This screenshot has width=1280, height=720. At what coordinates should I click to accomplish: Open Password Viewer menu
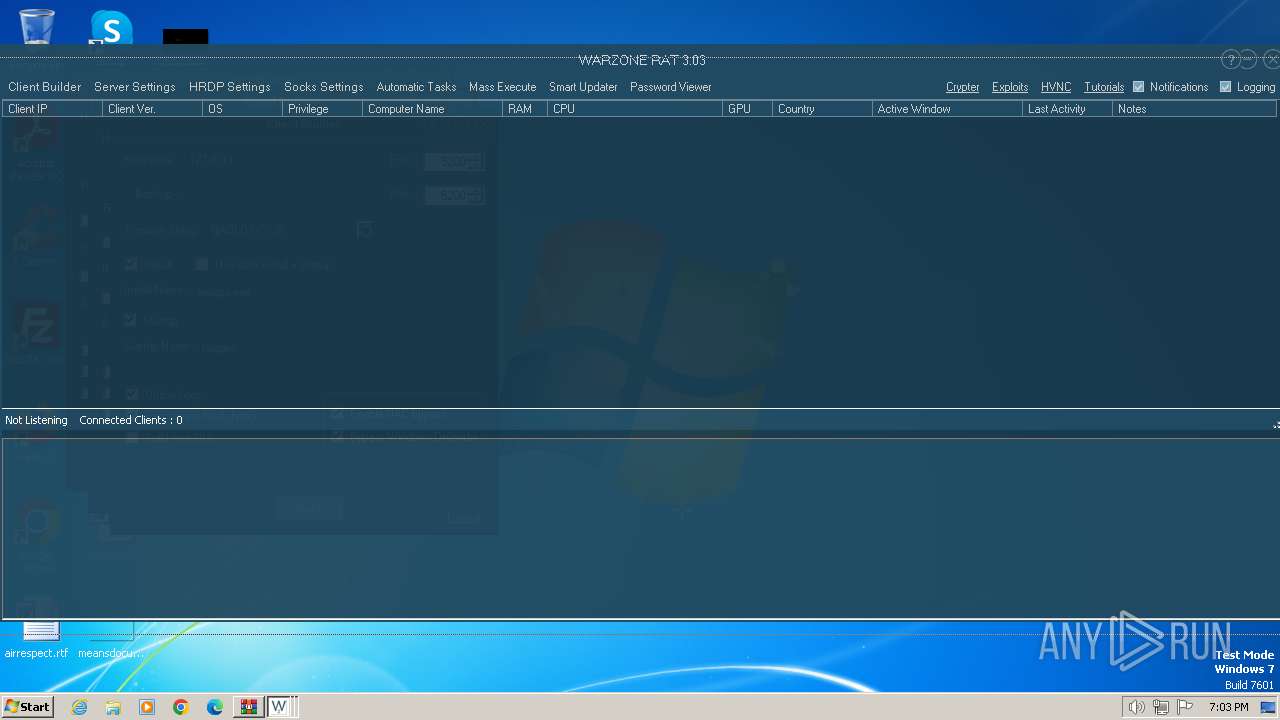670,87
